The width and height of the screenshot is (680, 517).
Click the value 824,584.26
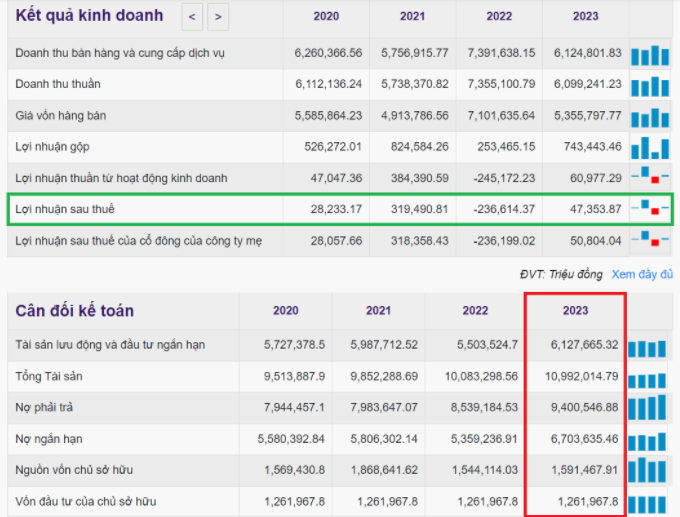(x=420, y=147)
